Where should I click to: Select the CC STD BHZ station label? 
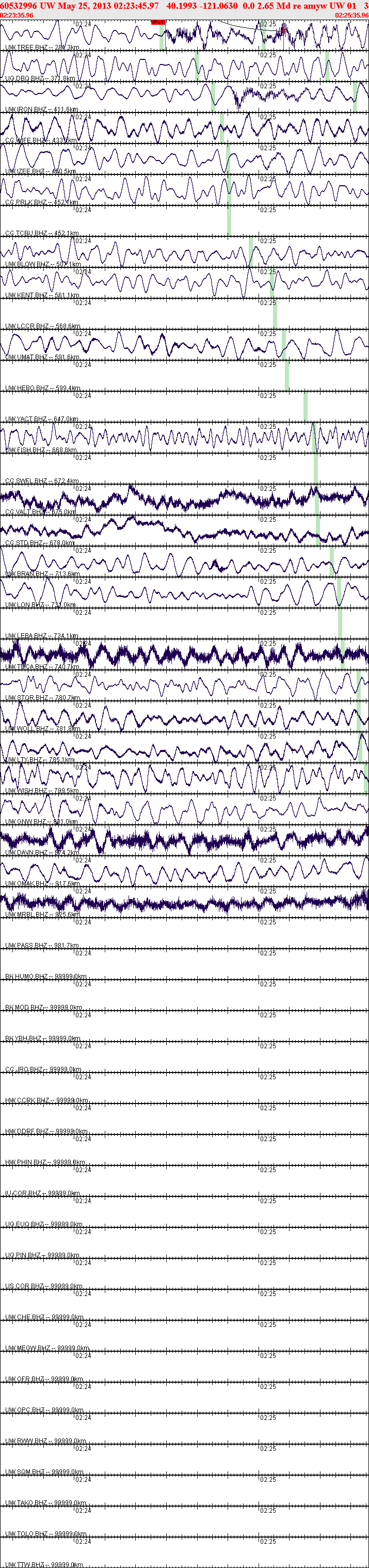coord(40,543)
